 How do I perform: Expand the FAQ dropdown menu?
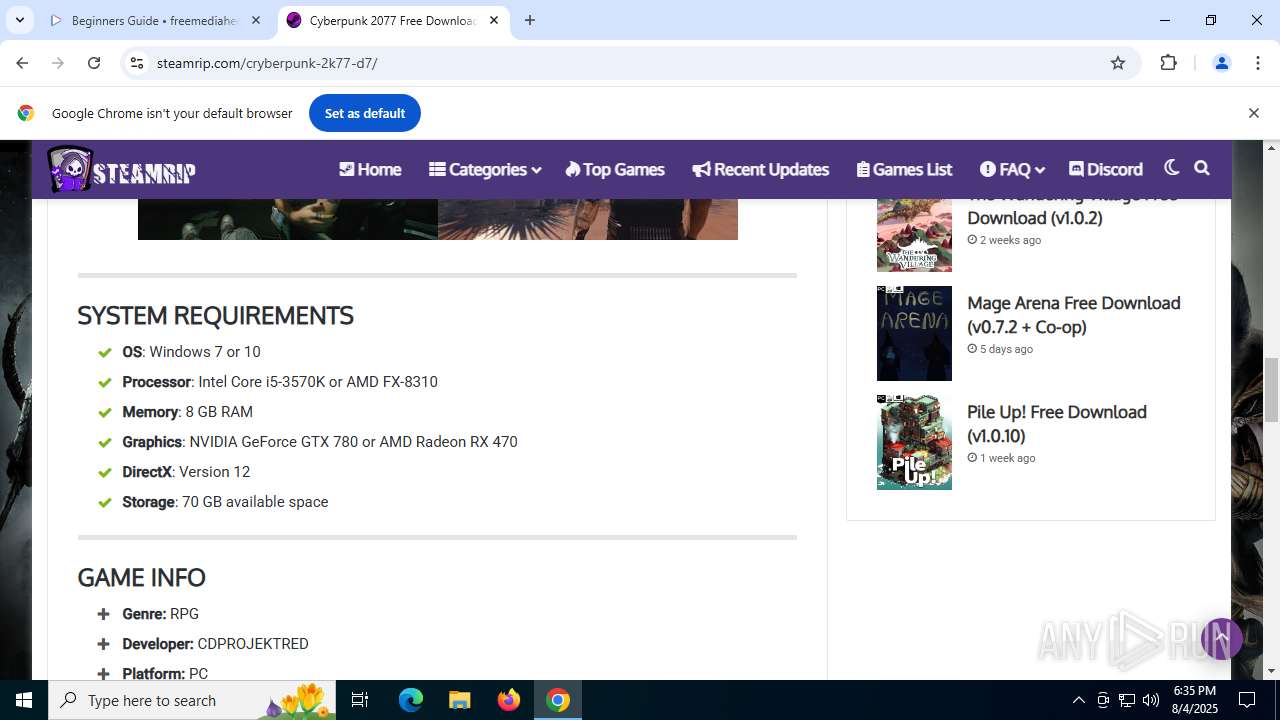[x=1012, y=169]
